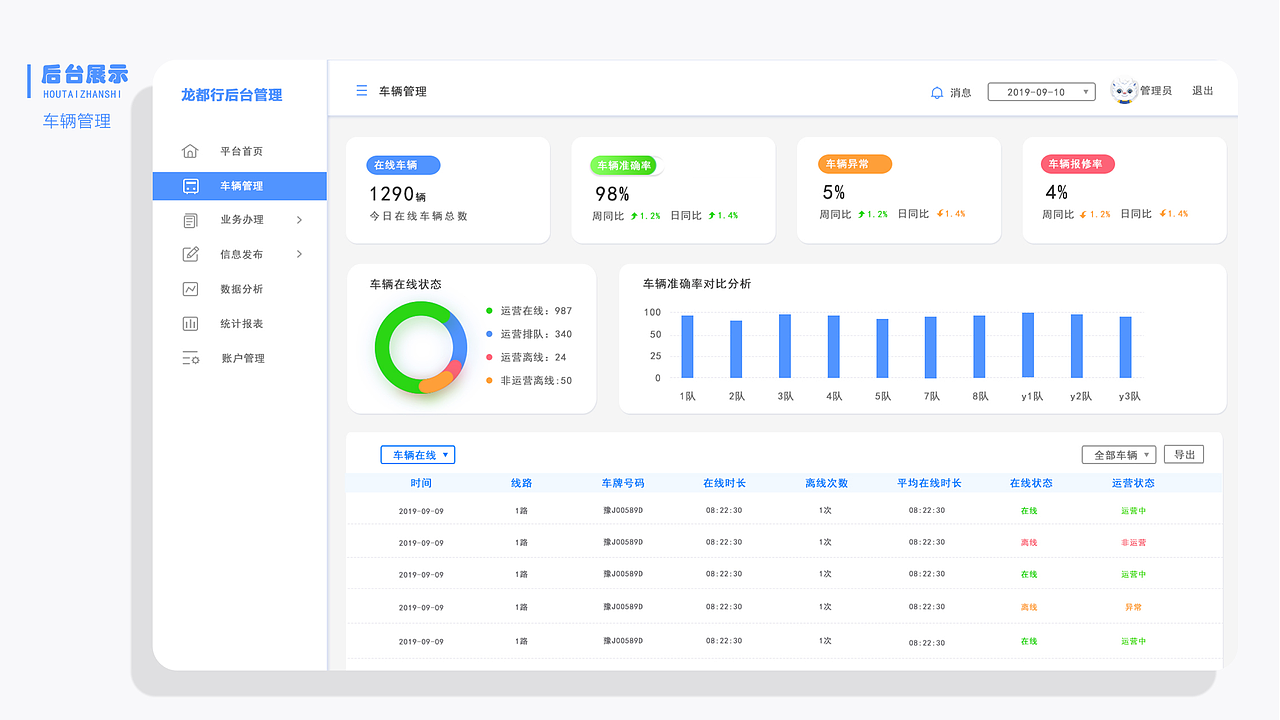Click the 龙都行后台管理 logo title

(x=231, y=95)
